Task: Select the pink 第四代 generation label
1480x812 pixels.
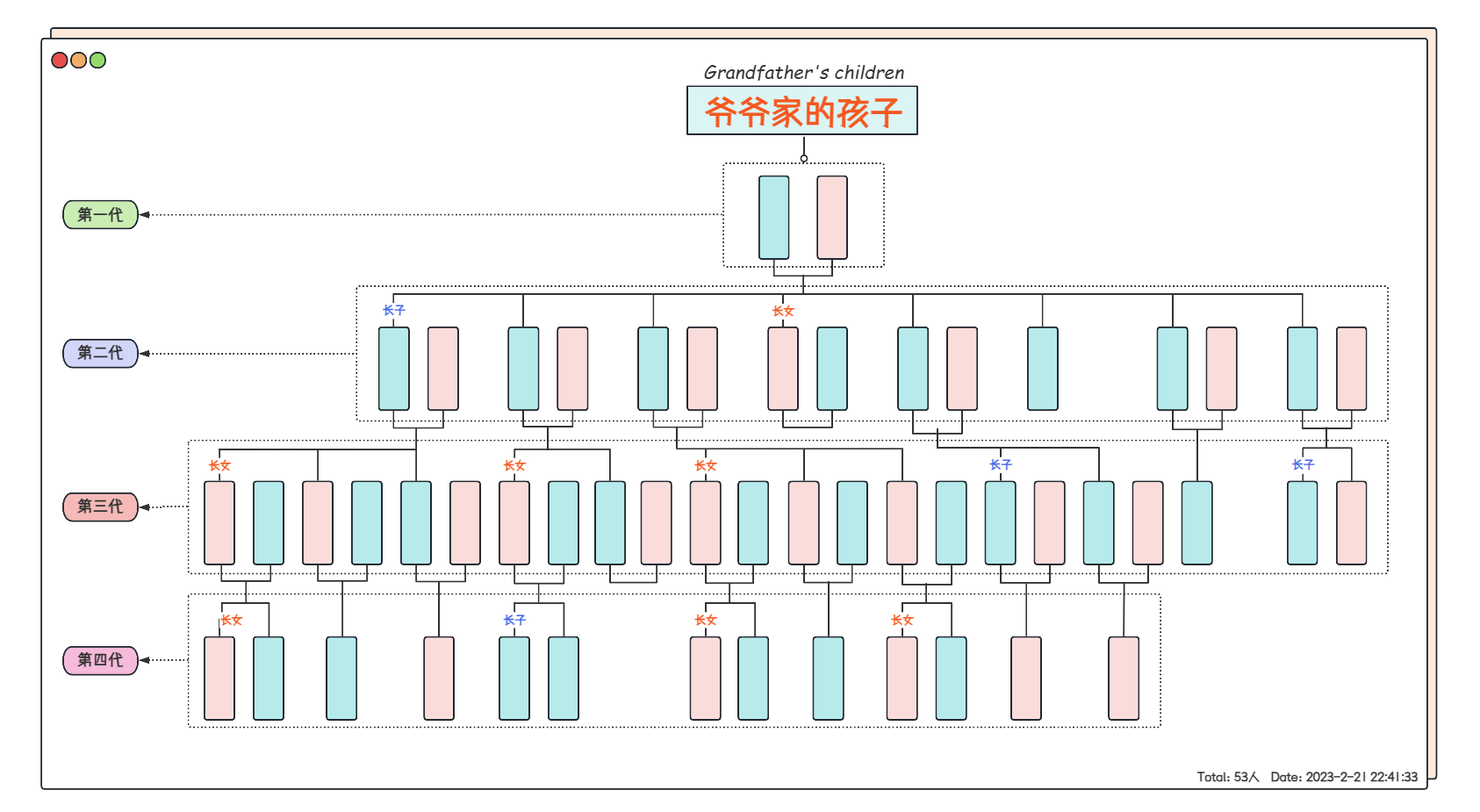Action: [100, 660]
